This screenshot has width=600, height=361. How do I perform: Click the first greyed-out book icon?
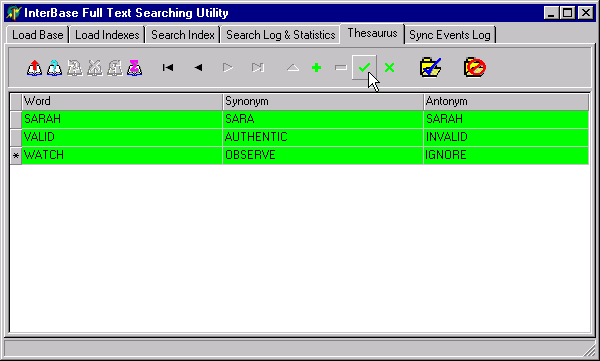(x=75, y=68)
